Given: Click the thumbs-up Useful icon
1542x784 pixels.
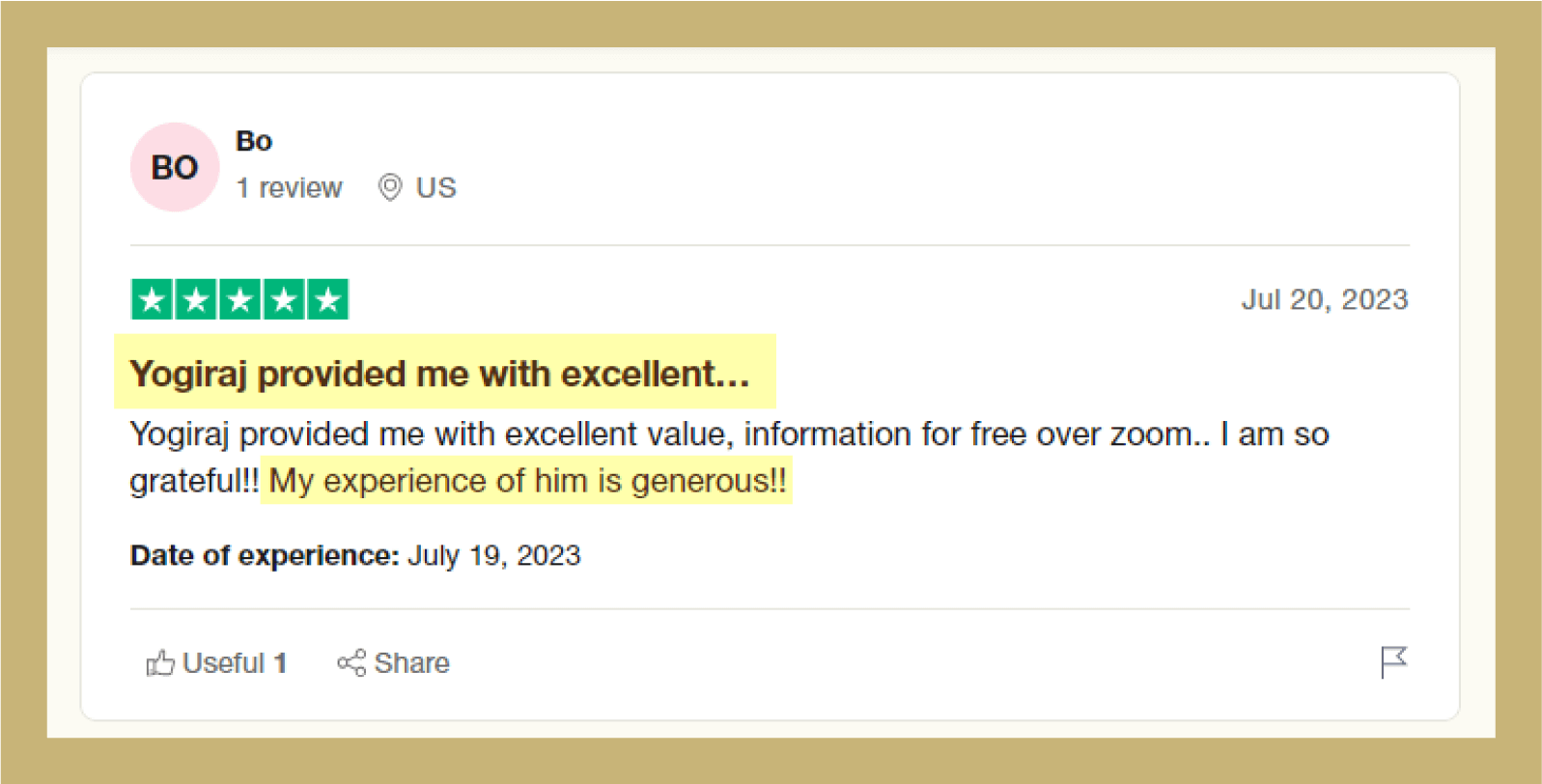Looking at the screenshot, I should (160, 663).
